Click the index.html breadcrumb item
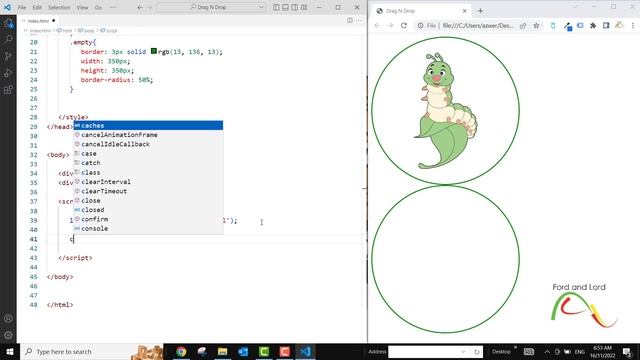The width and height of the screenshot is (640, 360). tap(38, 31)
